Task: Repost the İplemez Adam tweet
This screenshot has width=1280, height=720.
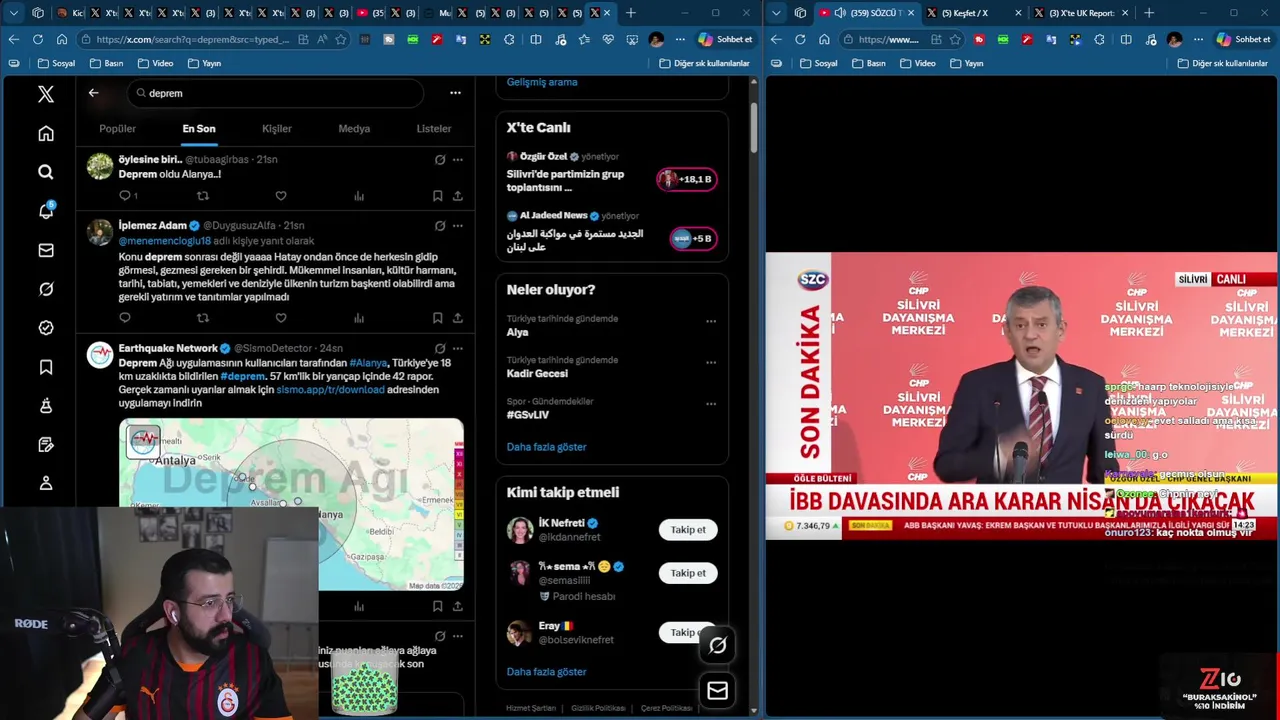Action: pyautogui.click(x=203, y=318)
